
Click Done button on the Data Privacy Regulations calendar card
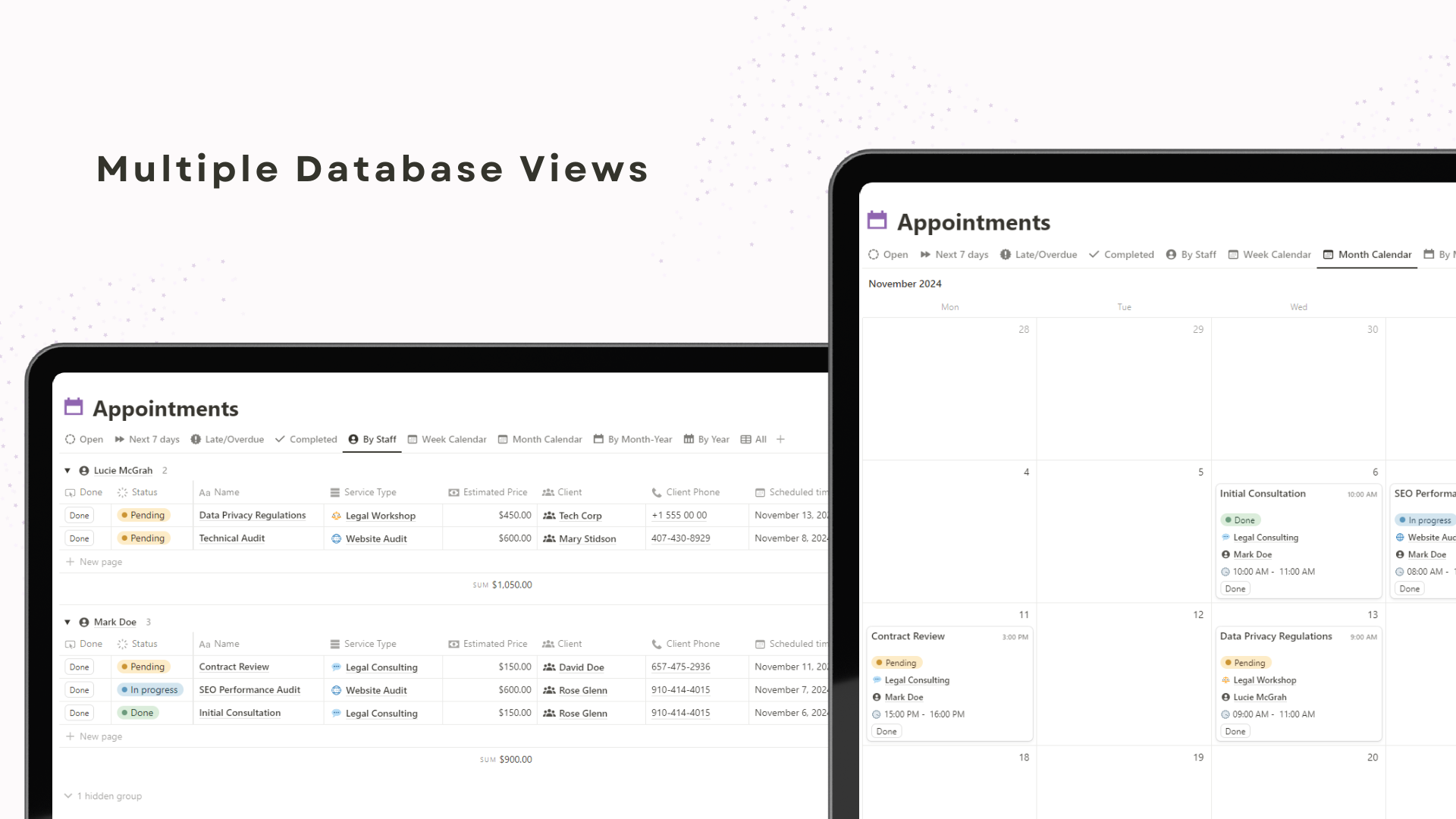coord(1235,732)
